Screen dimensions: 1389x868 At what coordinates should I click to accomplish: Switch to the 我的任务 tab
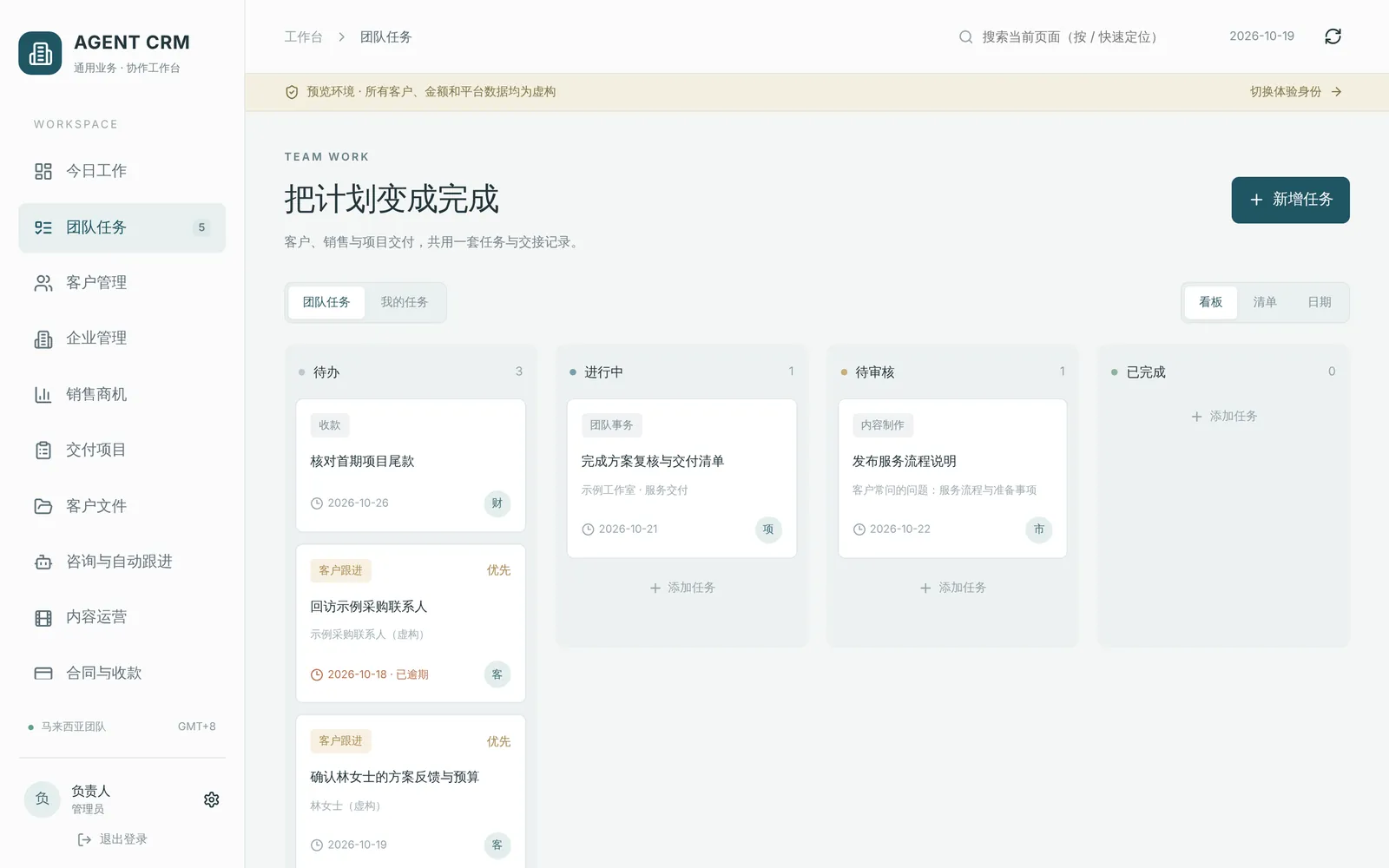(x=405, y=302)
